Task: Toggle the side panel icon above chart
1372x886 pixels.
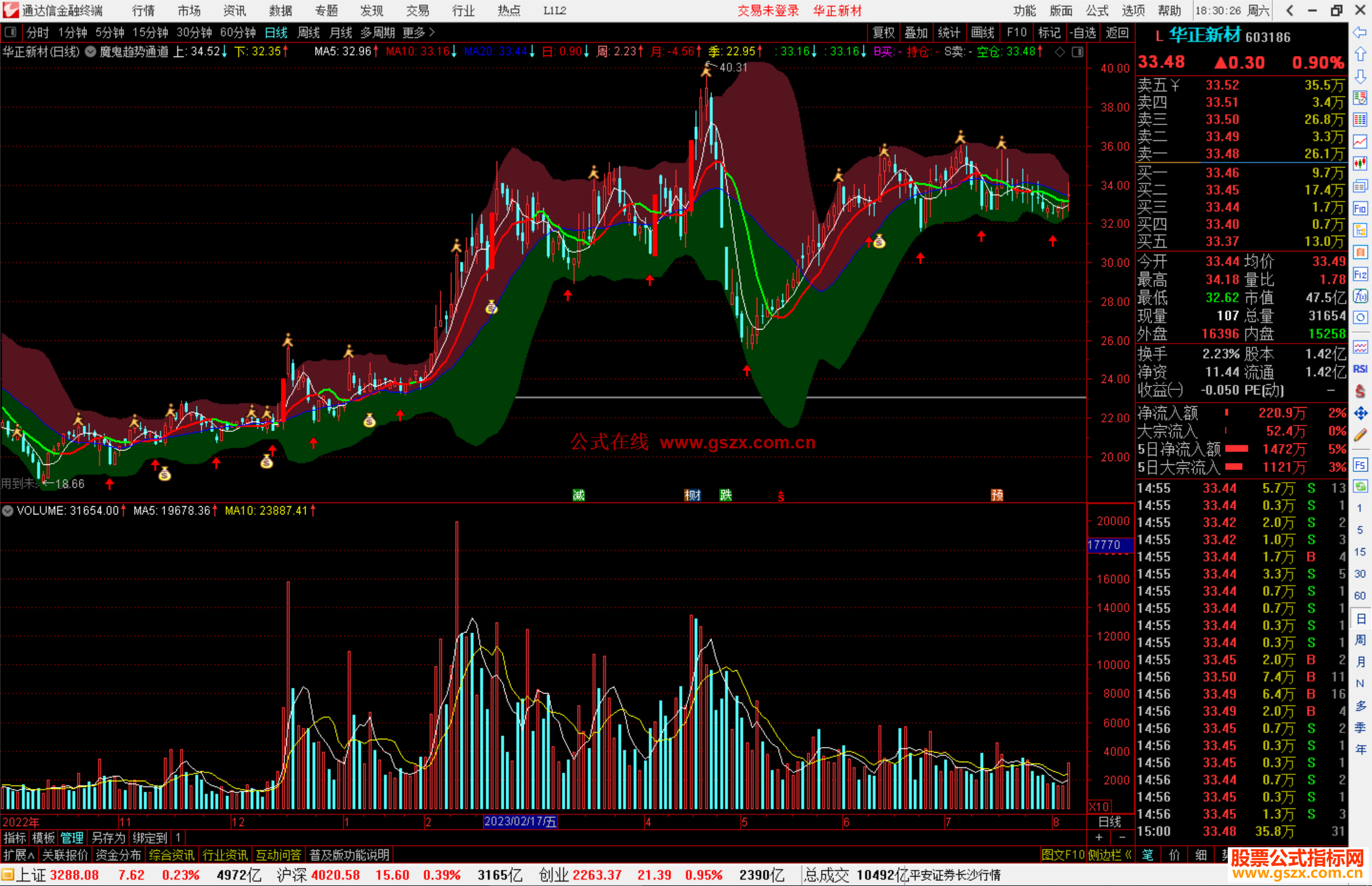Action: click(1078, 52)
